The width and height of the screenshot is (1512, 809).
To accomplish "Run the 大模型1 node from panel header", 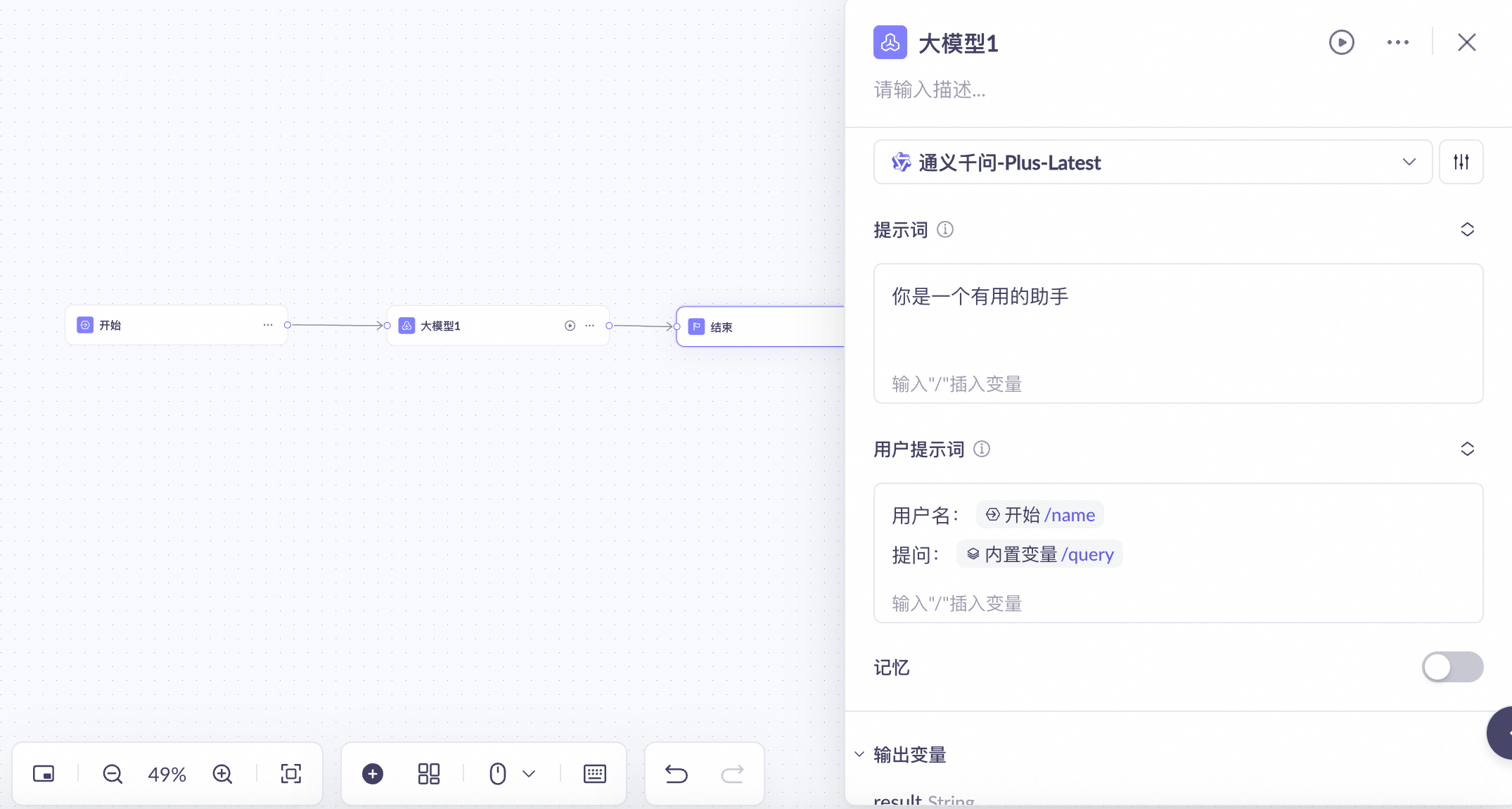I will [1341, 42].
